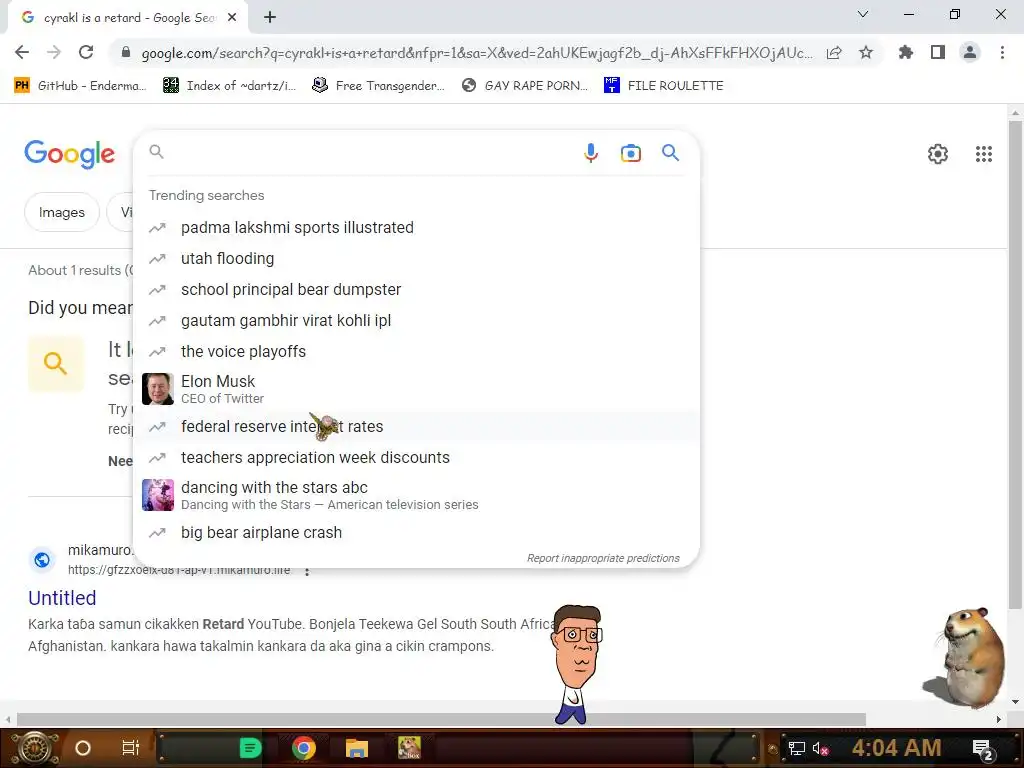Open the Google apps grid
This screenshot has width=1024, height=768.
(984, 154)
